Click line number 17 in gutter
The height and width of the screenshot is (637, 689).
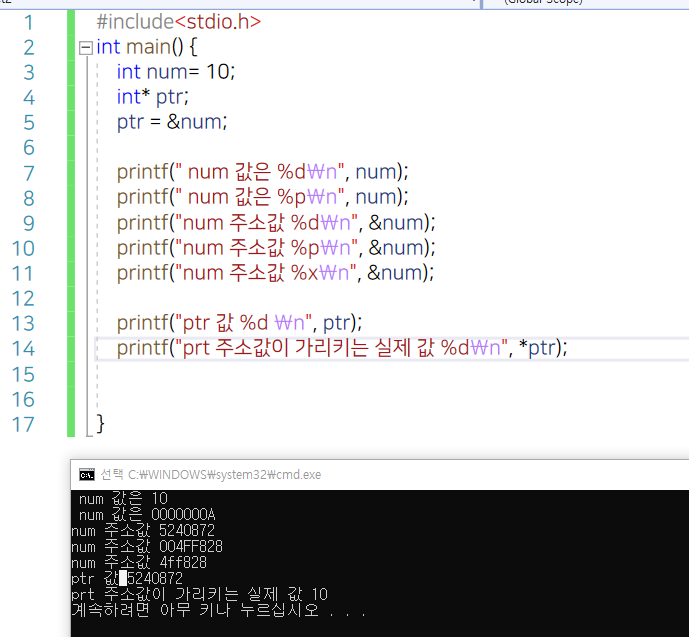pyautogui.click(x=23, y=424)
